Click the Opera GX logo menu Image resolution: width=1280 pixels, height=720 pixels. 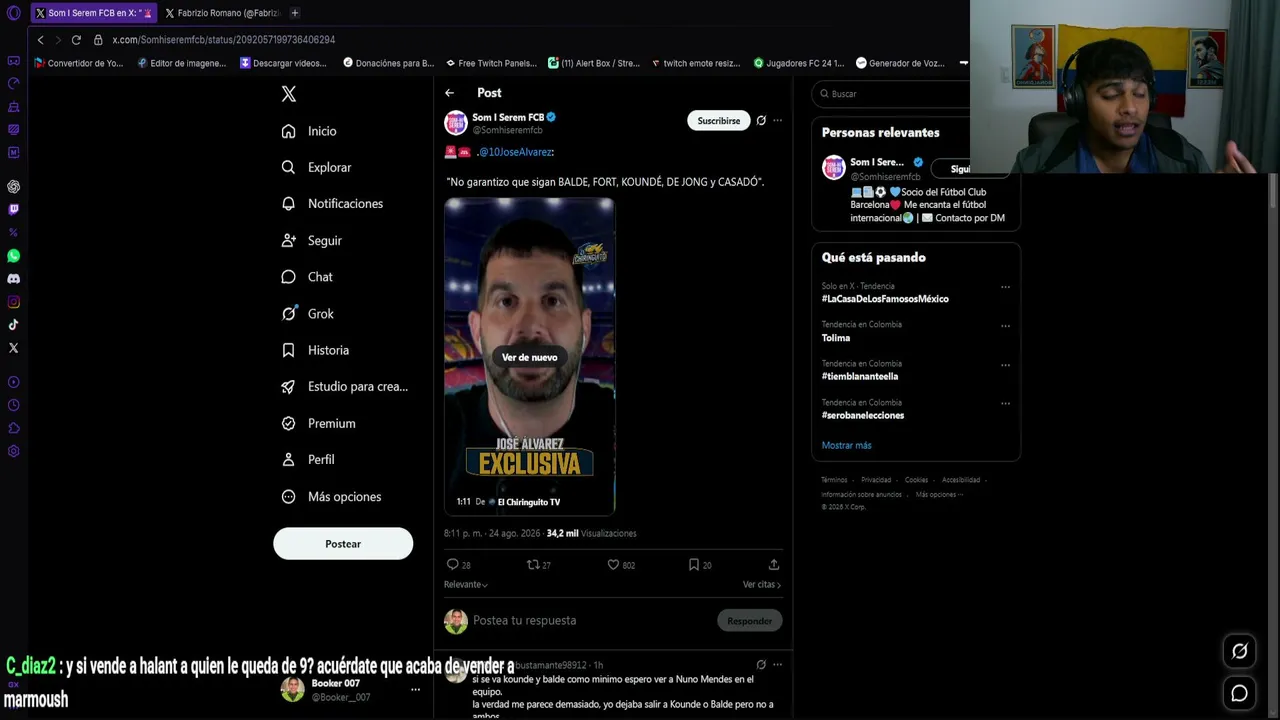[13, 13]
